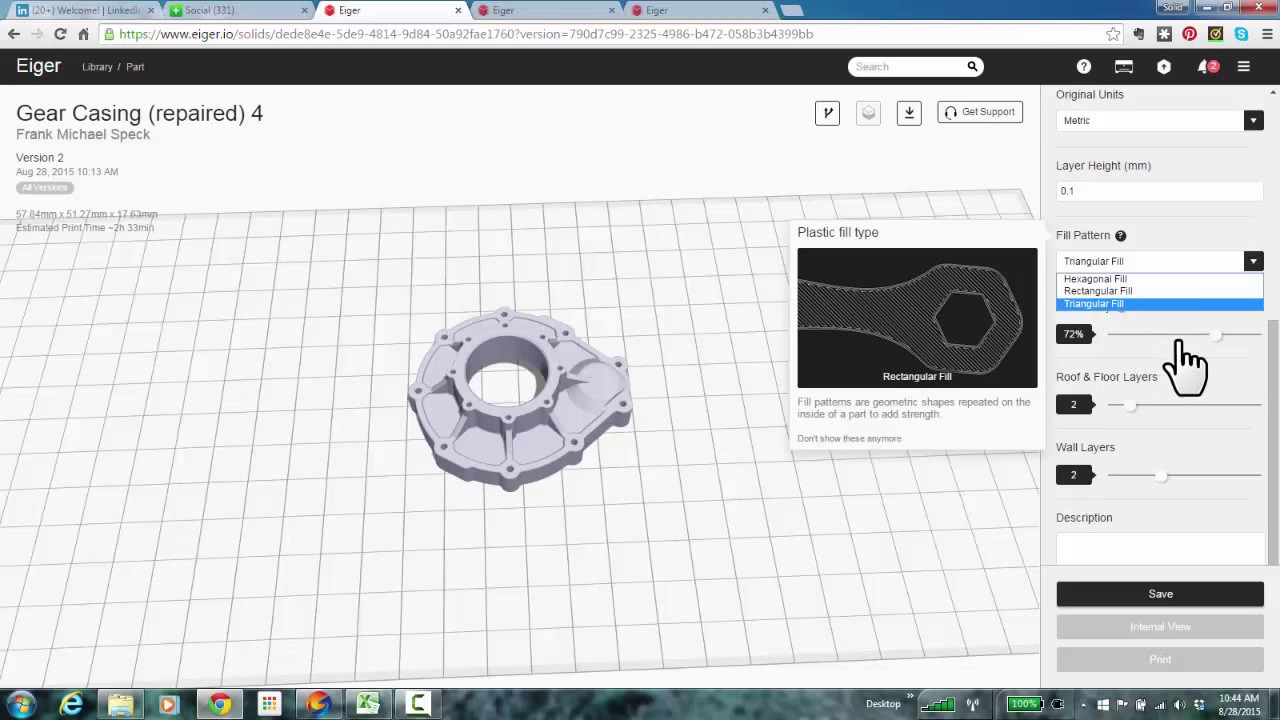Click the Layer Height field showing 0.1

click(x=1160, y=191)
